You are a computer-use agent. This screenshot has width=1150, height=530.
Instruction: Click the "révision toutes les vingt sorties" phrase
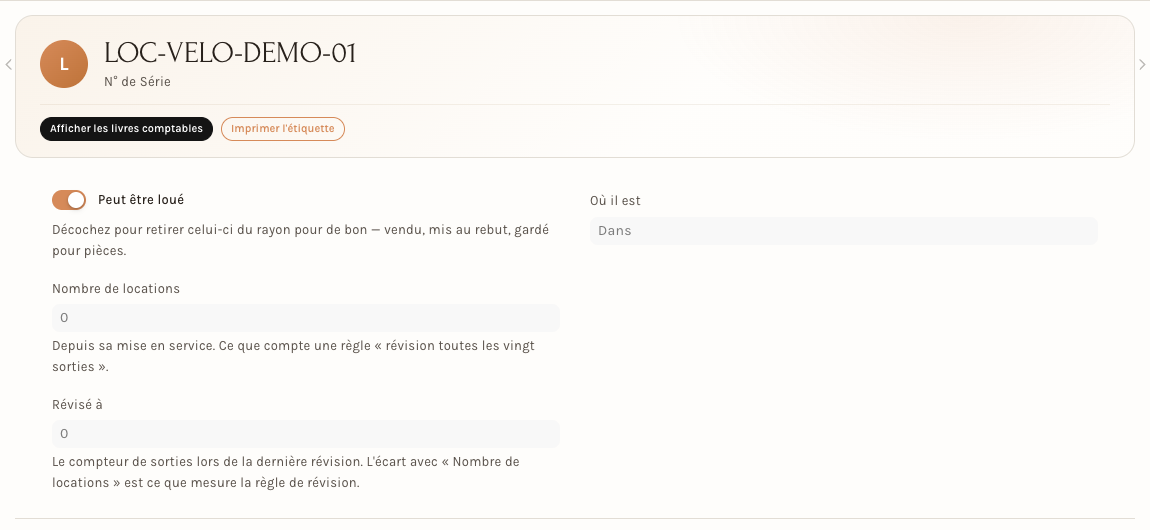293,356
